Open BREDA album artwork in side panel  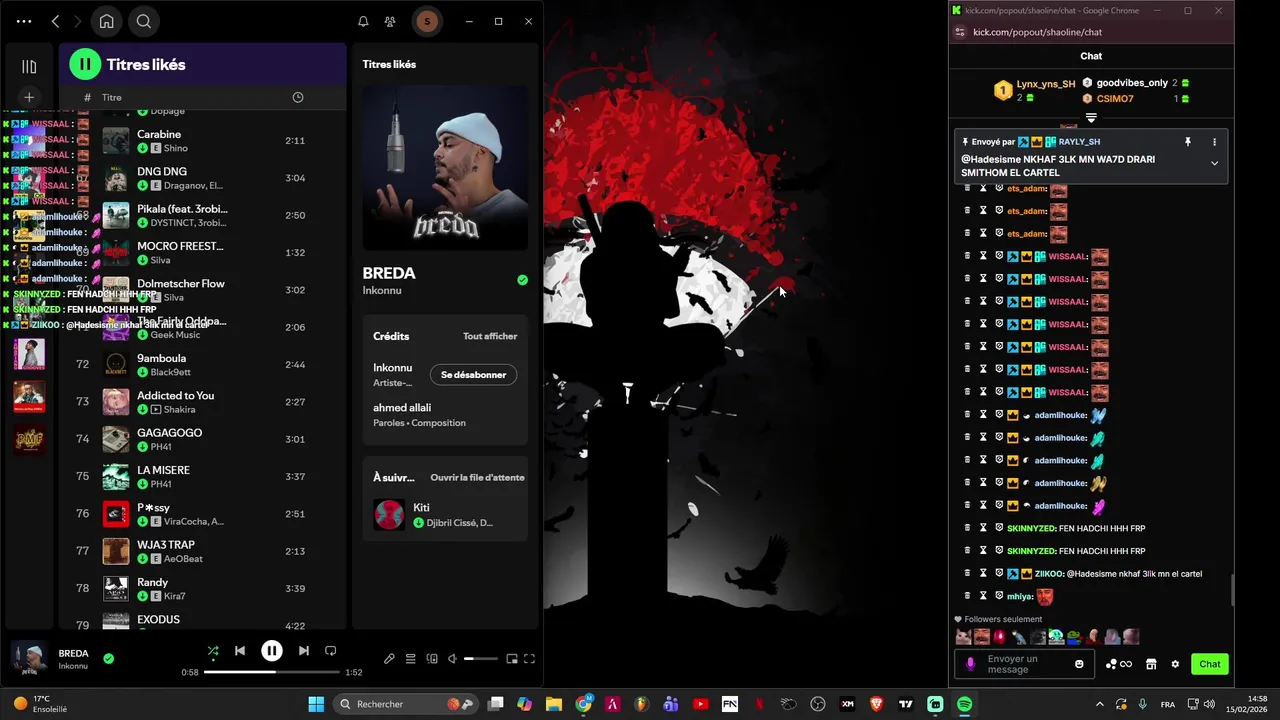[x=445, y=168]
